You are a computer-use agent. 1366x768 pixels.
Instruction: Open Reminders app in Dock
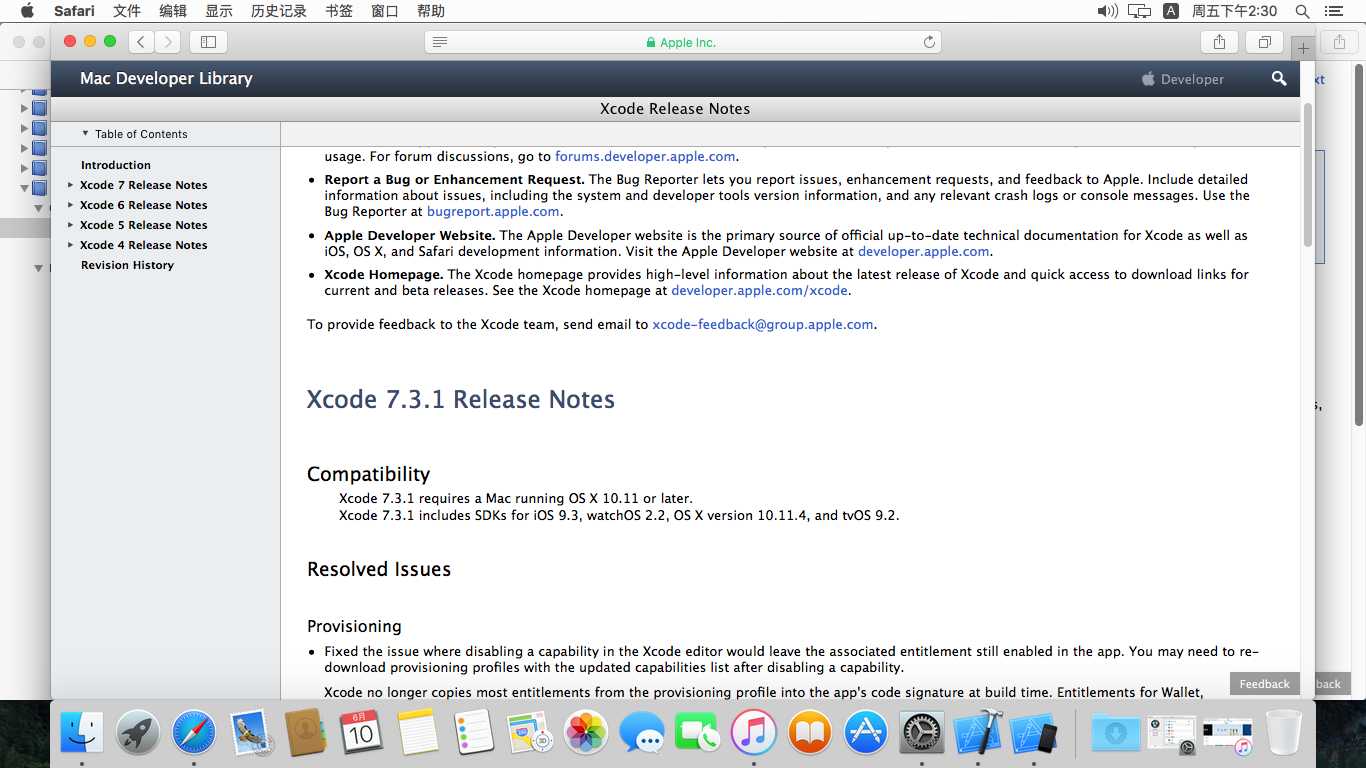click(474, 732)
